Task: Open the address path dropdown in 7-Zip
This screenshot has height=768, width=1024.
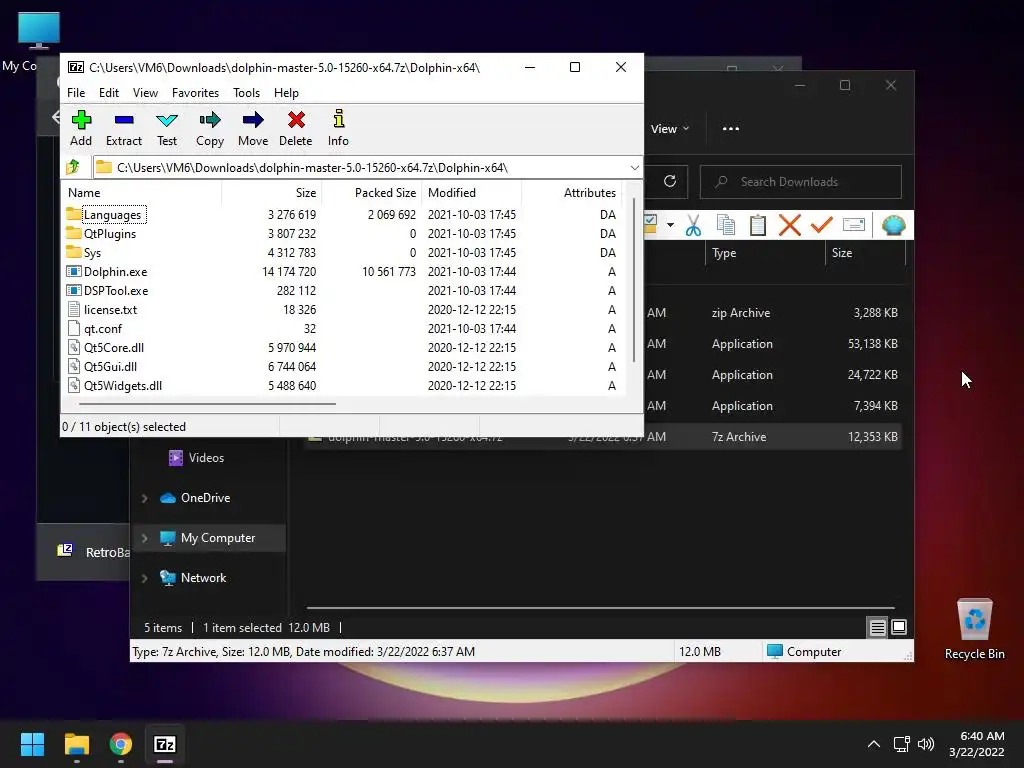Action: tap(634, 168)
